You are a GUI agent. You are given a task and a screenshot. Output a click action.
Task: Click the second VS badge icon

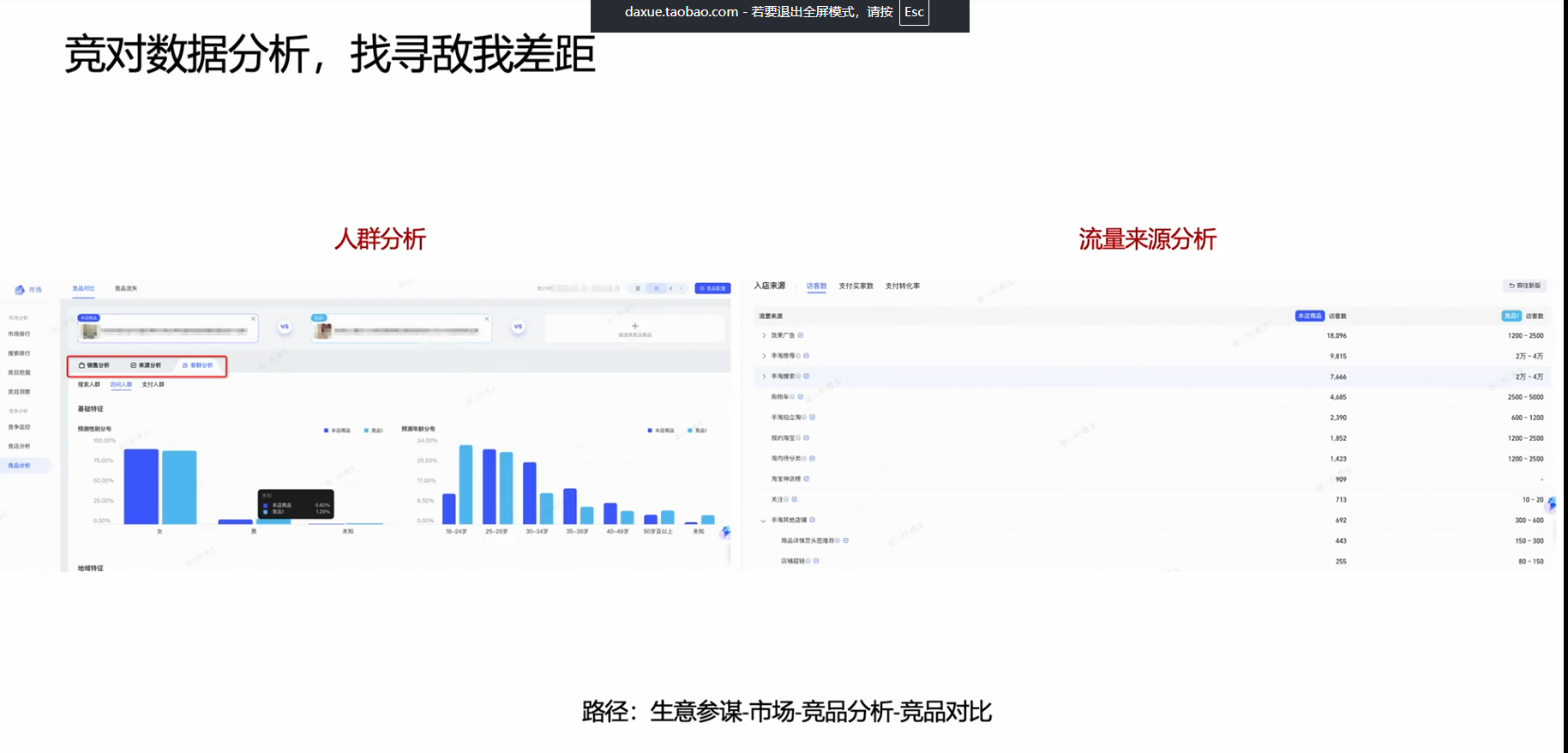(518, 327)
